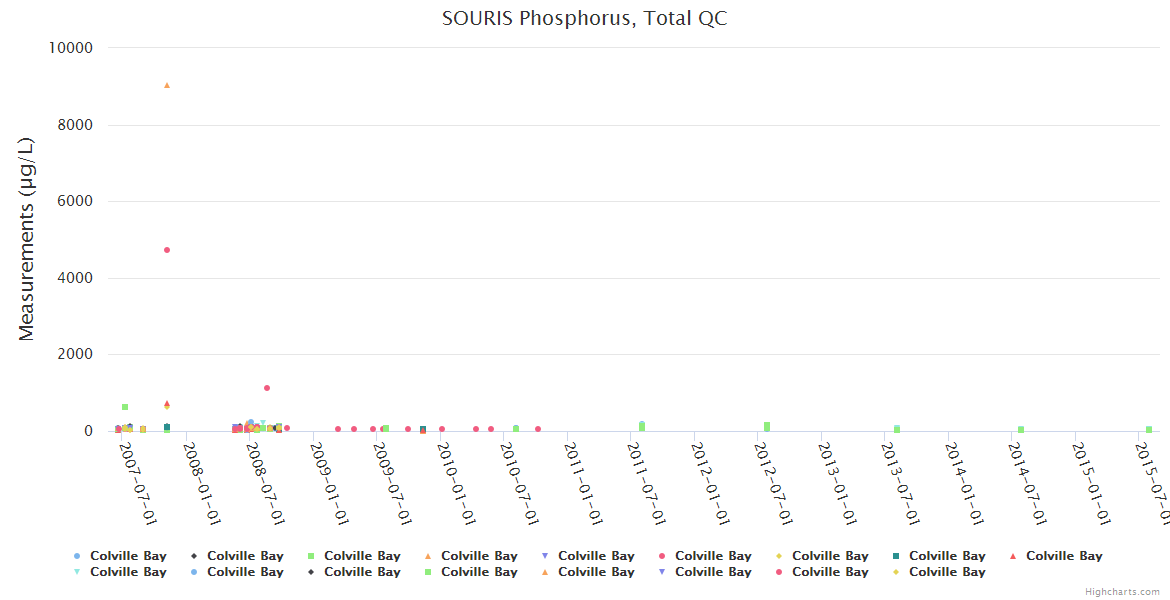Click the 10000 y-axis label
The image size is (1170, 600).
(x=71, y=48)
